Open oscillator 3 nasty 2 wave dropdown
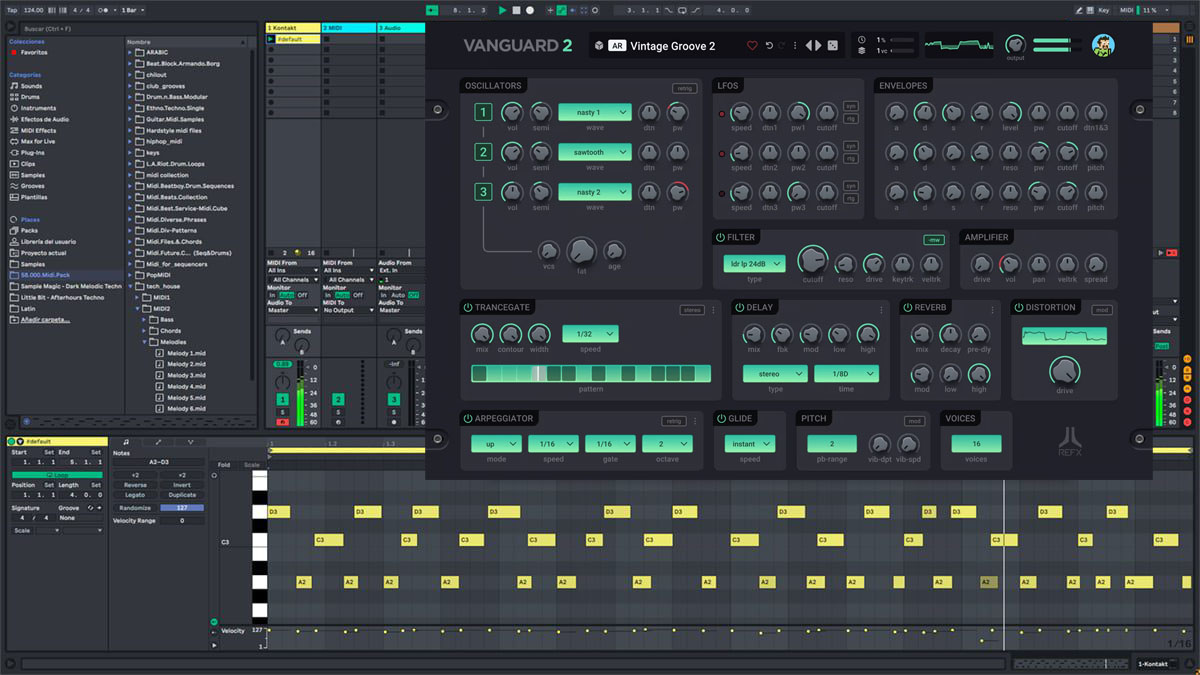The height and width of the screenshot is (675, 1200). point(594,192)
